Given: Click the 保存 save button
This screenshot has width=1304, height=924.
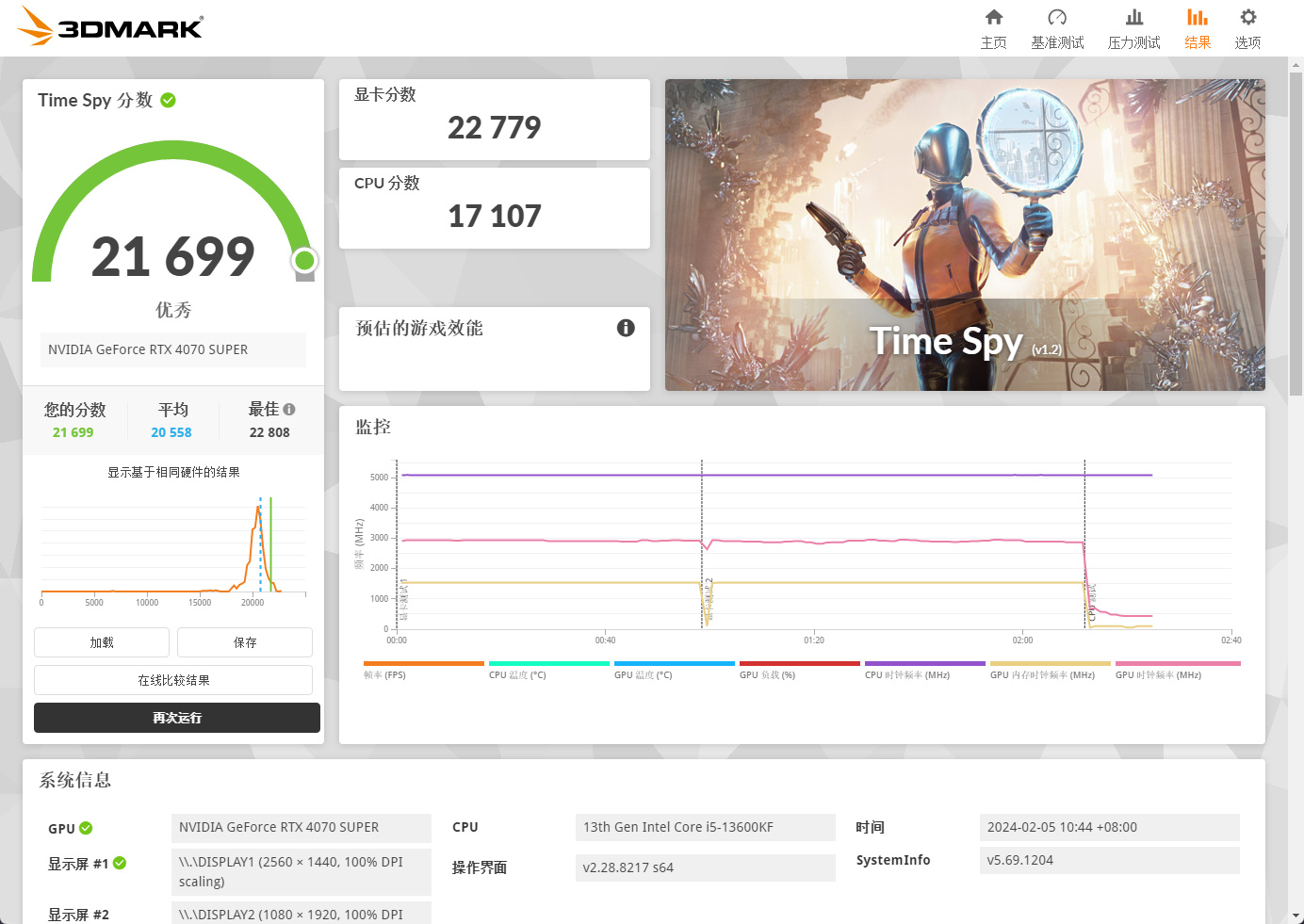Looking at the screenshot, I should (x=245, y=642).
